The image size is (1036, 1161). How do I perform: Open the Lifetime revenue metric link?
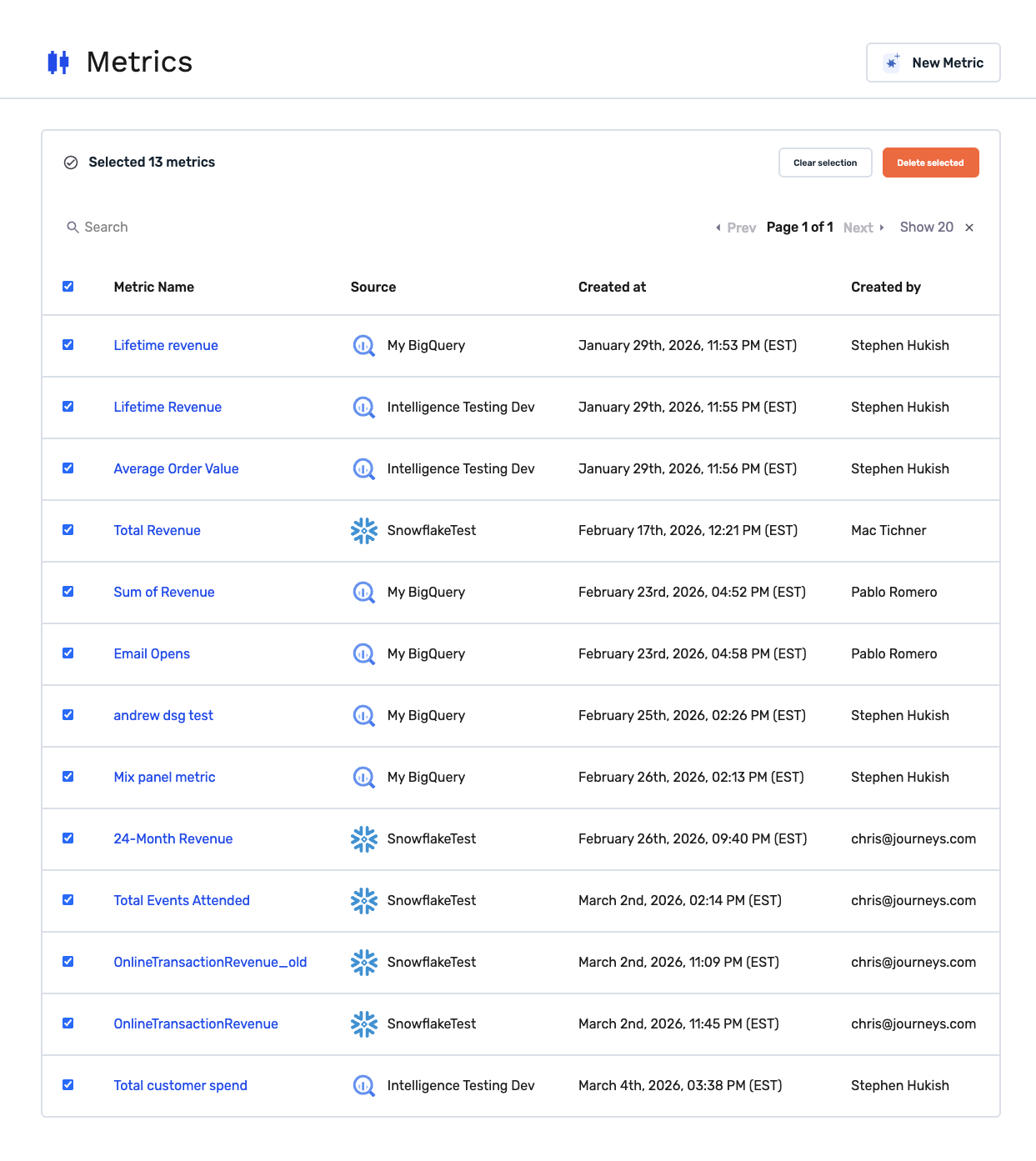[x=166, y=346]
